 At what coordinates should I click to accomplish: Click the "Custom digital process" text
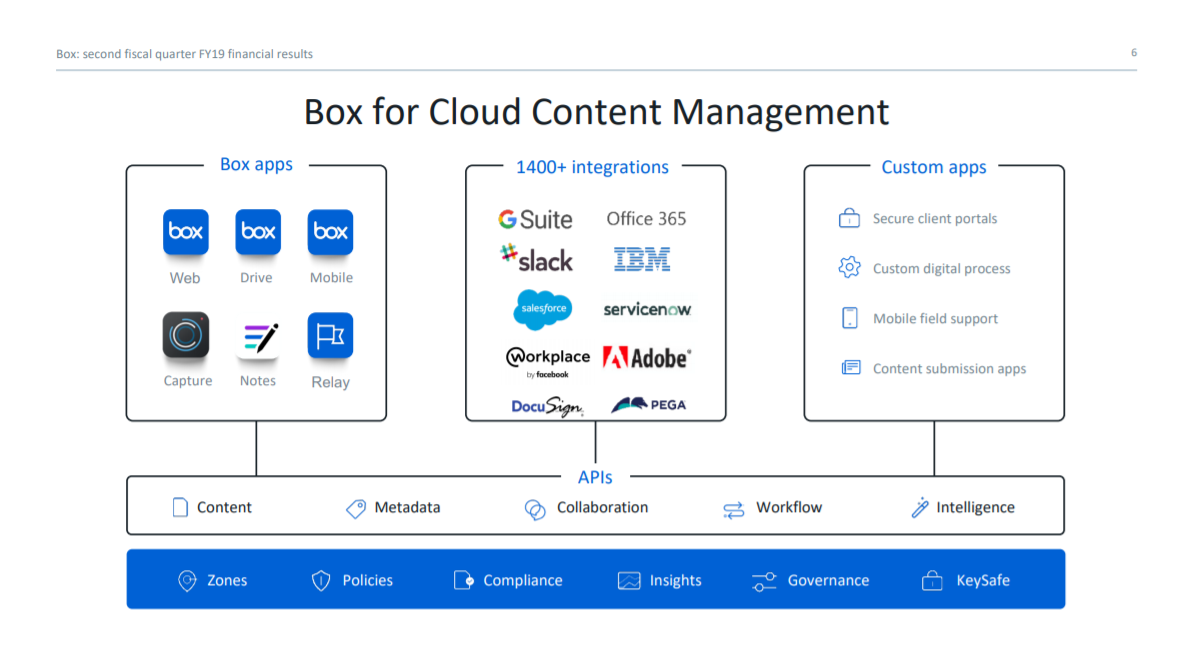[941, 269]
